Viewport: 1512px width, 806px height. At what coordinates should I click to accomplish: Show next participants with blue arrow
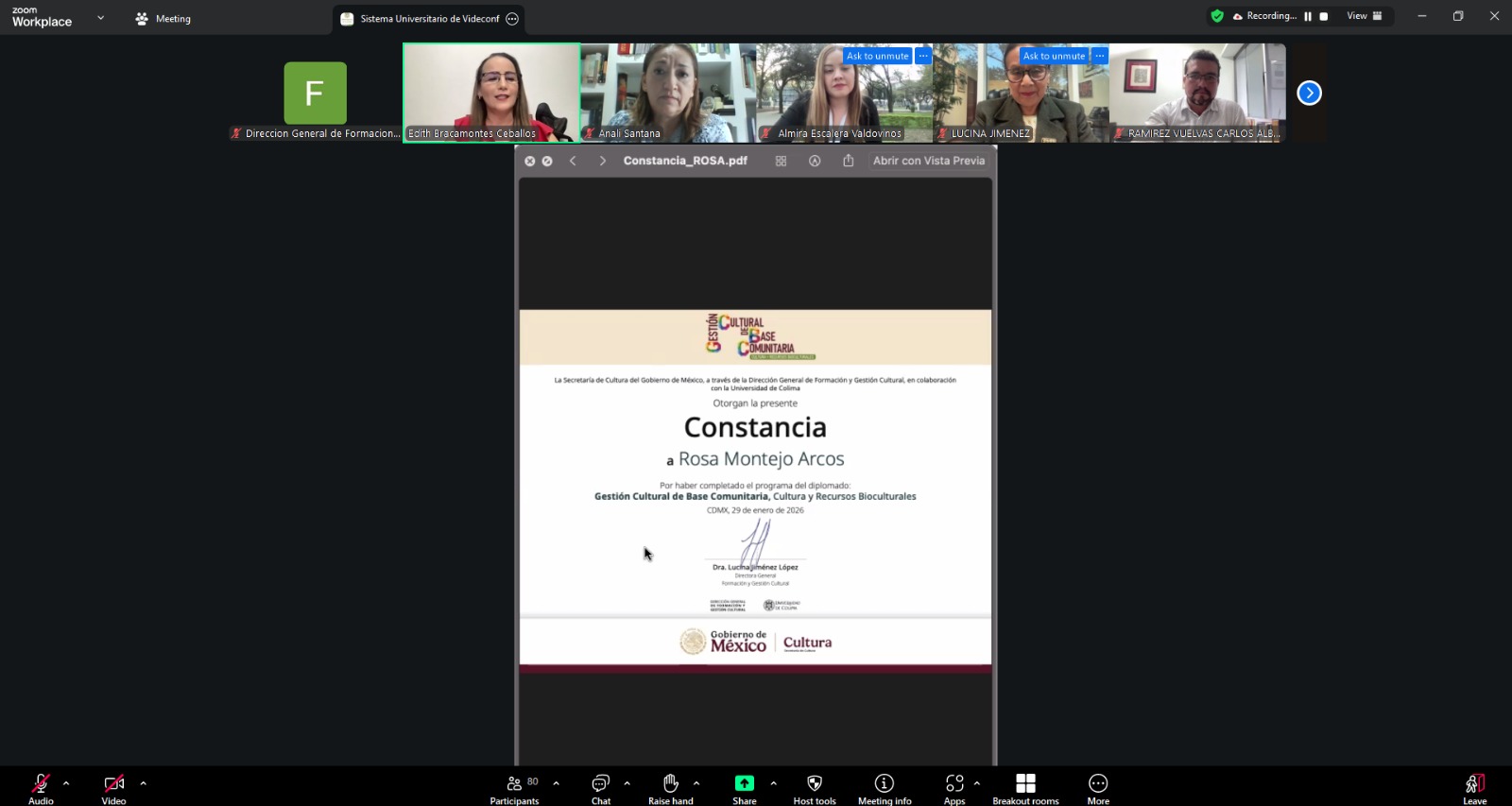tap(1309, 93)
